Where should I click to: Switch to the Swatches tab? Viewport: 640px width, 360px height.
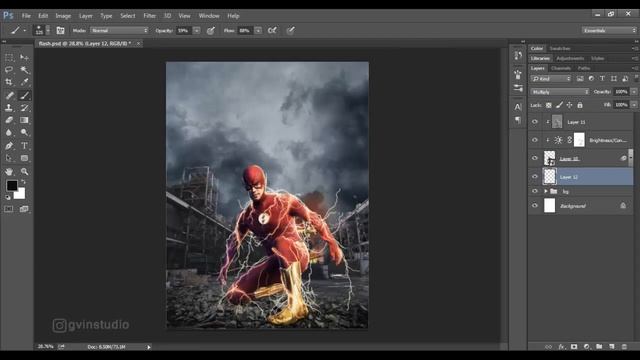pyautogui.click(x=560, y=49)
